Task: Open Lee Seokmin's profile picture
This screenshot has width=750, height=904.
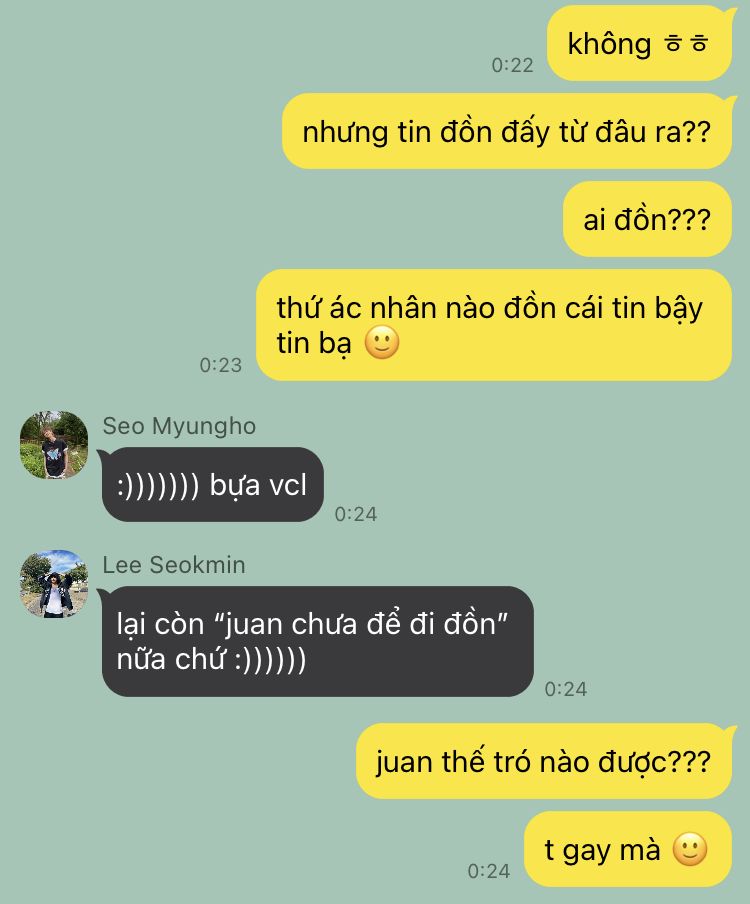Action: 54,583
